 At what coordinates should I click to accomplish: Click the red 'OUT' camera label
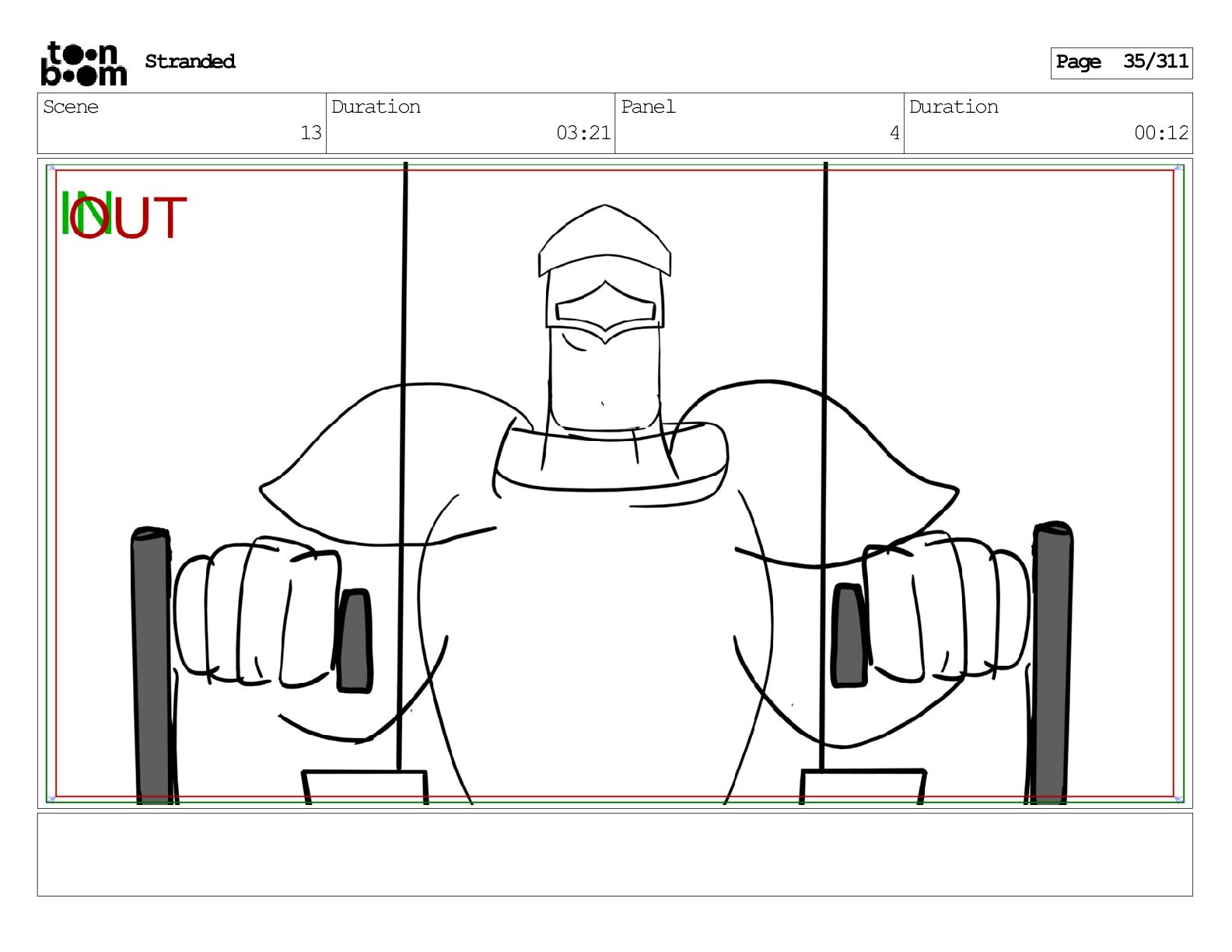[x=128, y=218]
